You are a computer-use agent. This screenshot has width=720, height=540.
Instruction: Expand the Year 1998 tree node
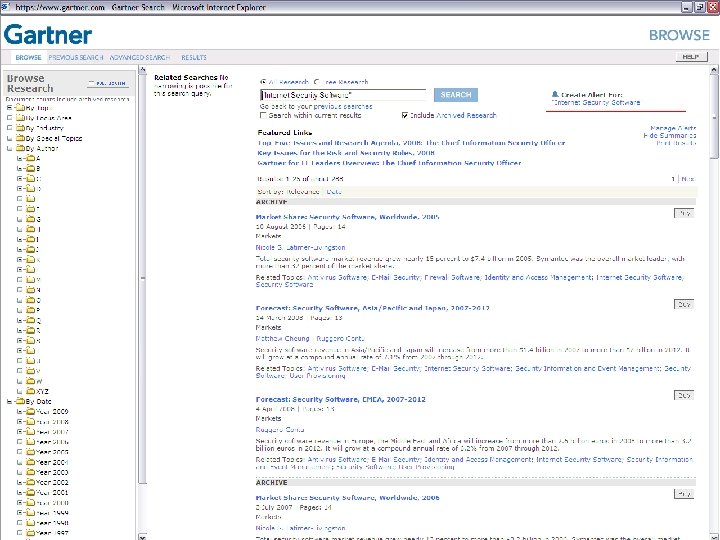tap(19, 523)
